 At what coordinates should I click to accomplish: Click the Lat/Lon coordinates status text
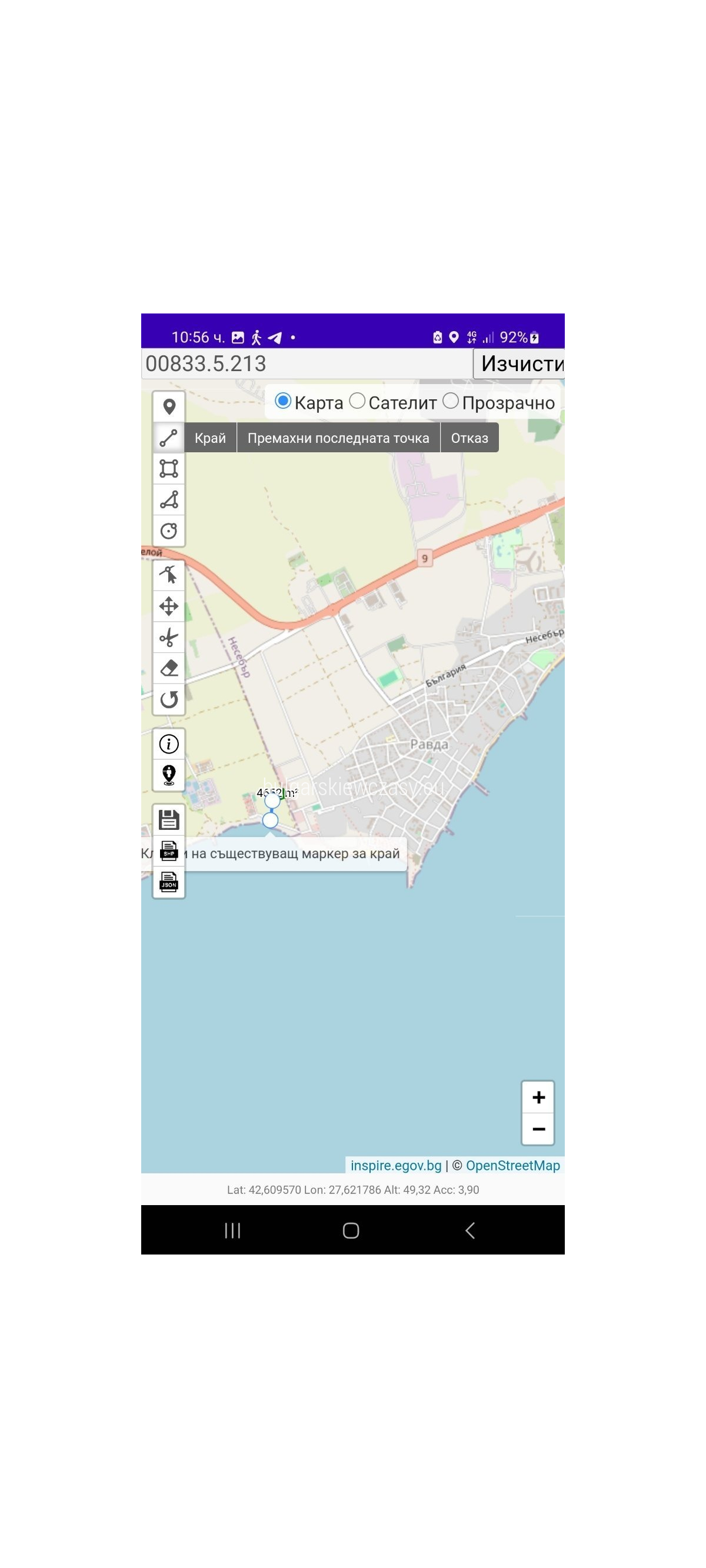pos(352,1189)
